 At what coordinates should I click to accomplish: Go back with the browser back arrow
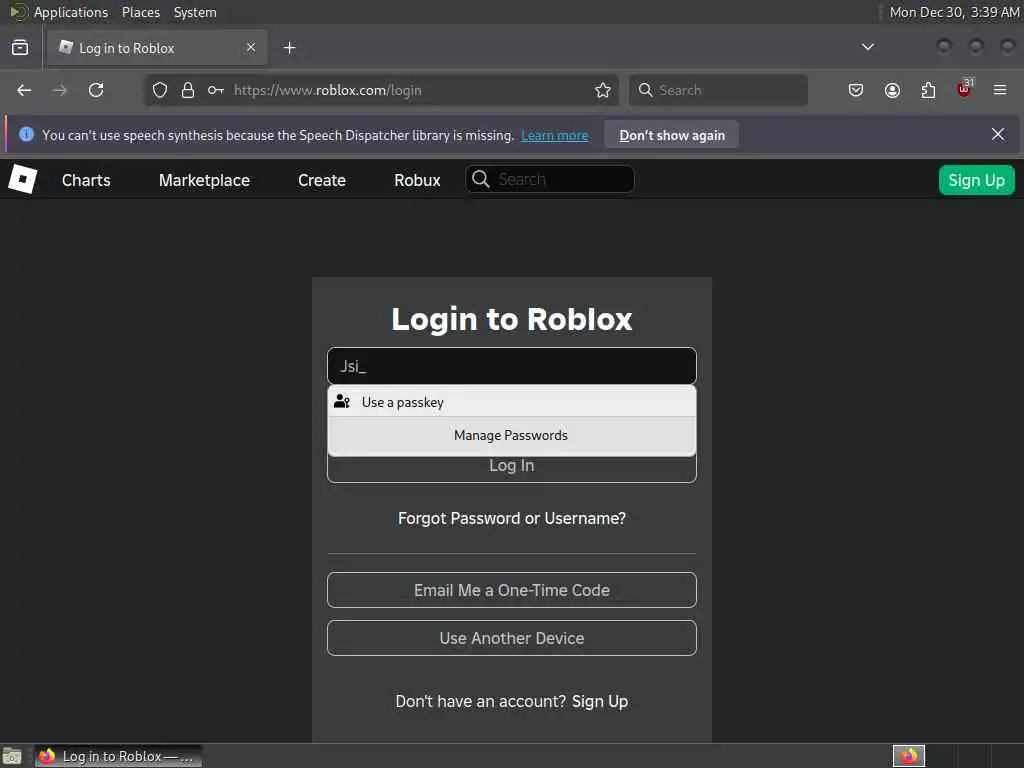(24, 90)
